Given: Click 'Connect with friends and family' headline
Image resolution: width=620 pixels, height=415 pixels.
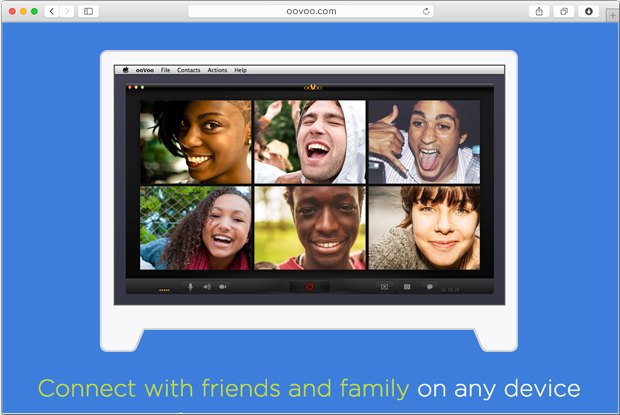Looking at the screenshot, I should pyautogui.click(x=223, y=389).
